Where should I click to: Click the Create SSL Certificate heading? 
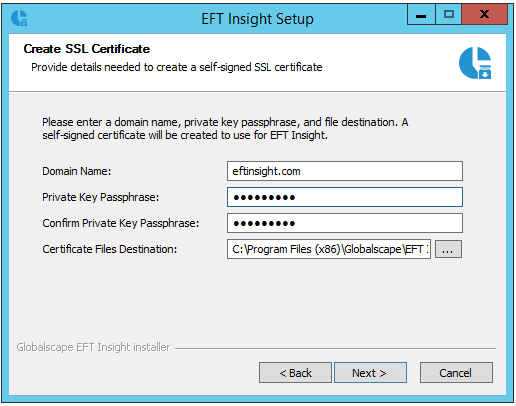(87, 49)
